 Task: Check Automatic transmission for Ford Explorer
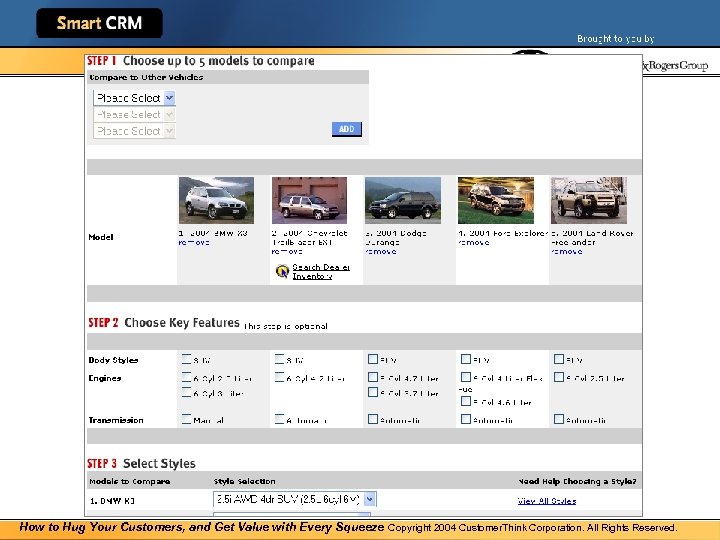point(466,419)
